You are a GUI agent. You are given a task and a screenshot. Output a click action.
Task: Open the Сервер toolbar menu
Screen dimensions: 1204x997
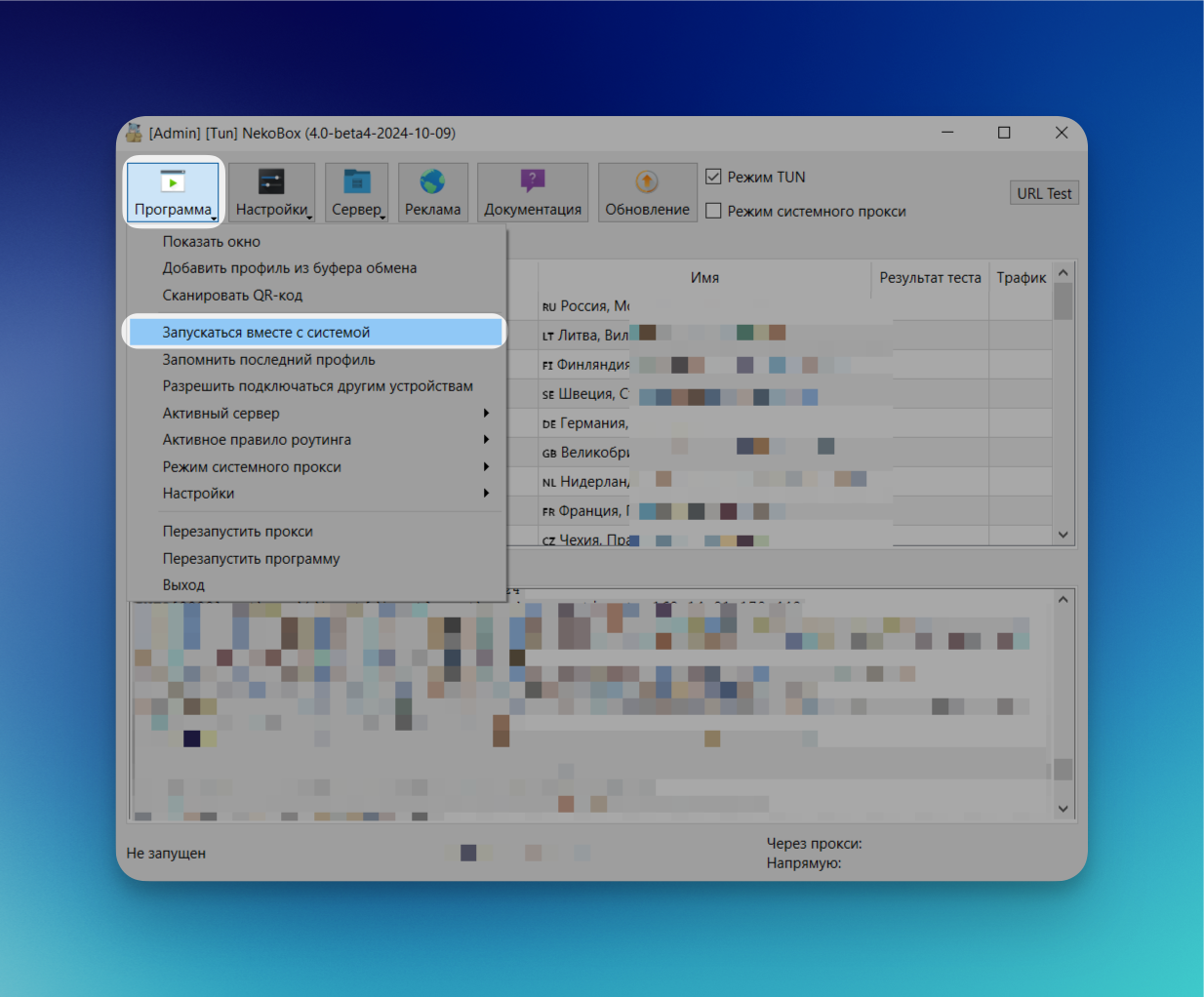pos(357,192)
